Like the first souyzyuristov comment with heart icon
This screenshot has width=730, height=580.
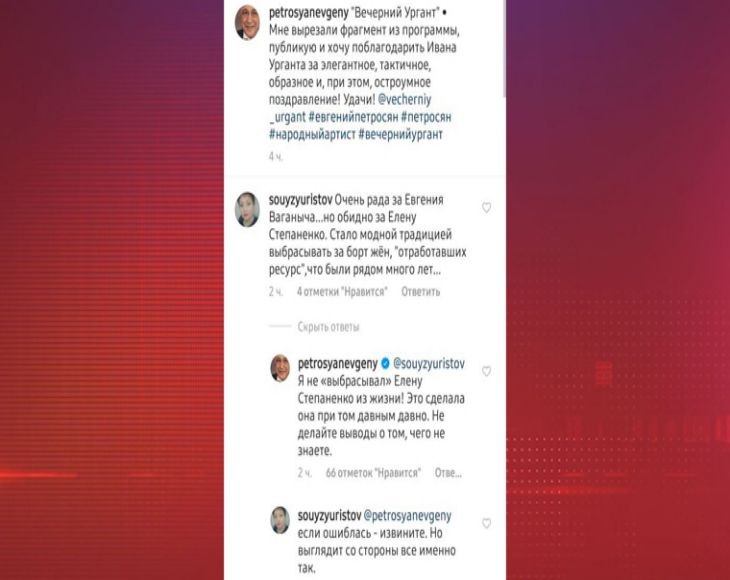click(486, 208)
